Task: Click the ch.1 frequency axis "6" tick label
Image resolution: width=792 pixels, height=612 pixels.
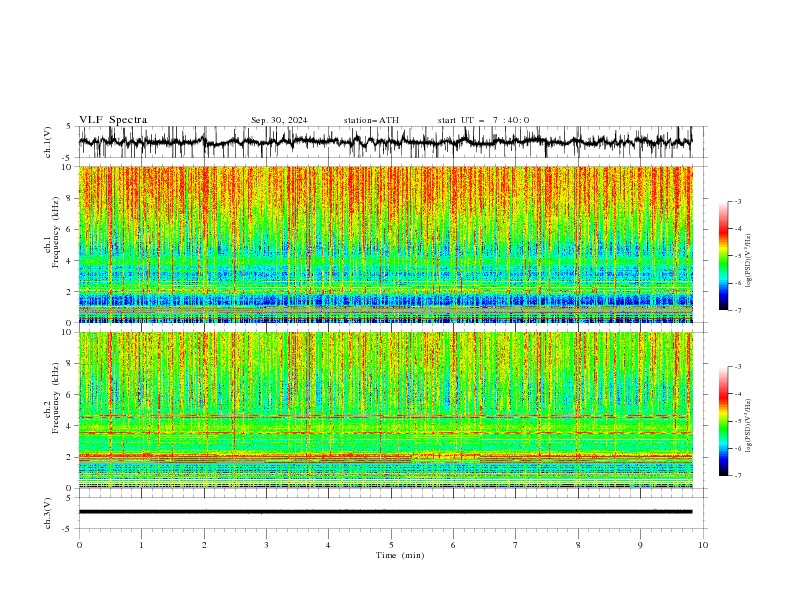Action: [x=70, y=229]
